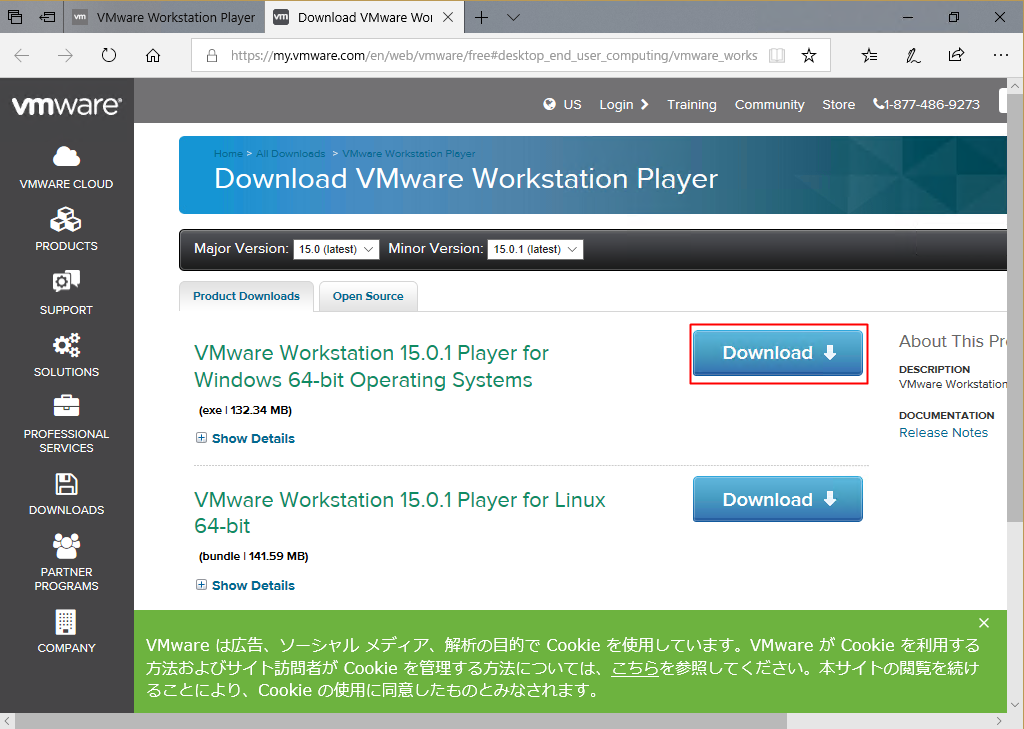Set these tabs aside icon
The width and height of the screenshot is (1024, 729).
click(x=47, y=17)
